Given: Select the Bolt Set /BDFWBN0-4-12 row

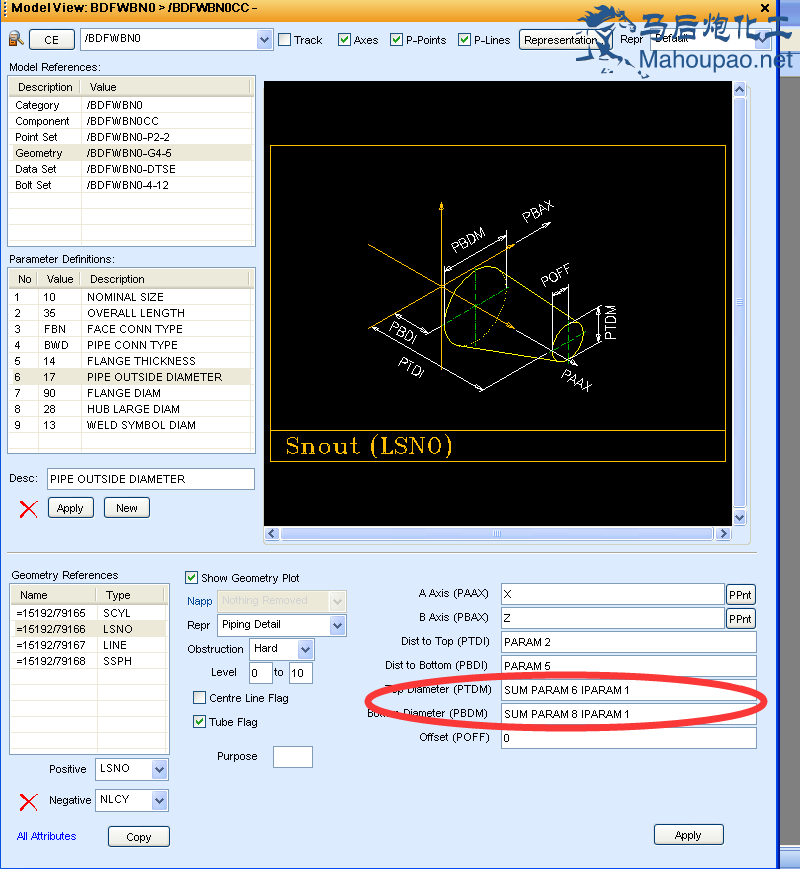Looking at the screenshot, I should pyautogui.click(x=131, y=185).
